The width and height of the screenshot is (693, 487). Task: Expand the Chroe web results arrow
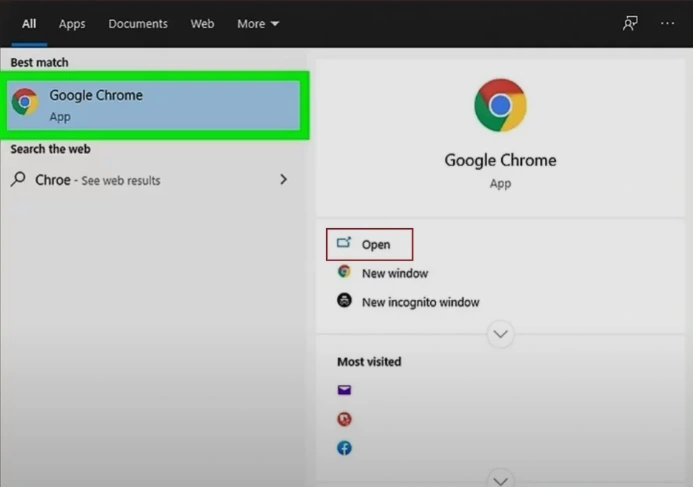283,179
